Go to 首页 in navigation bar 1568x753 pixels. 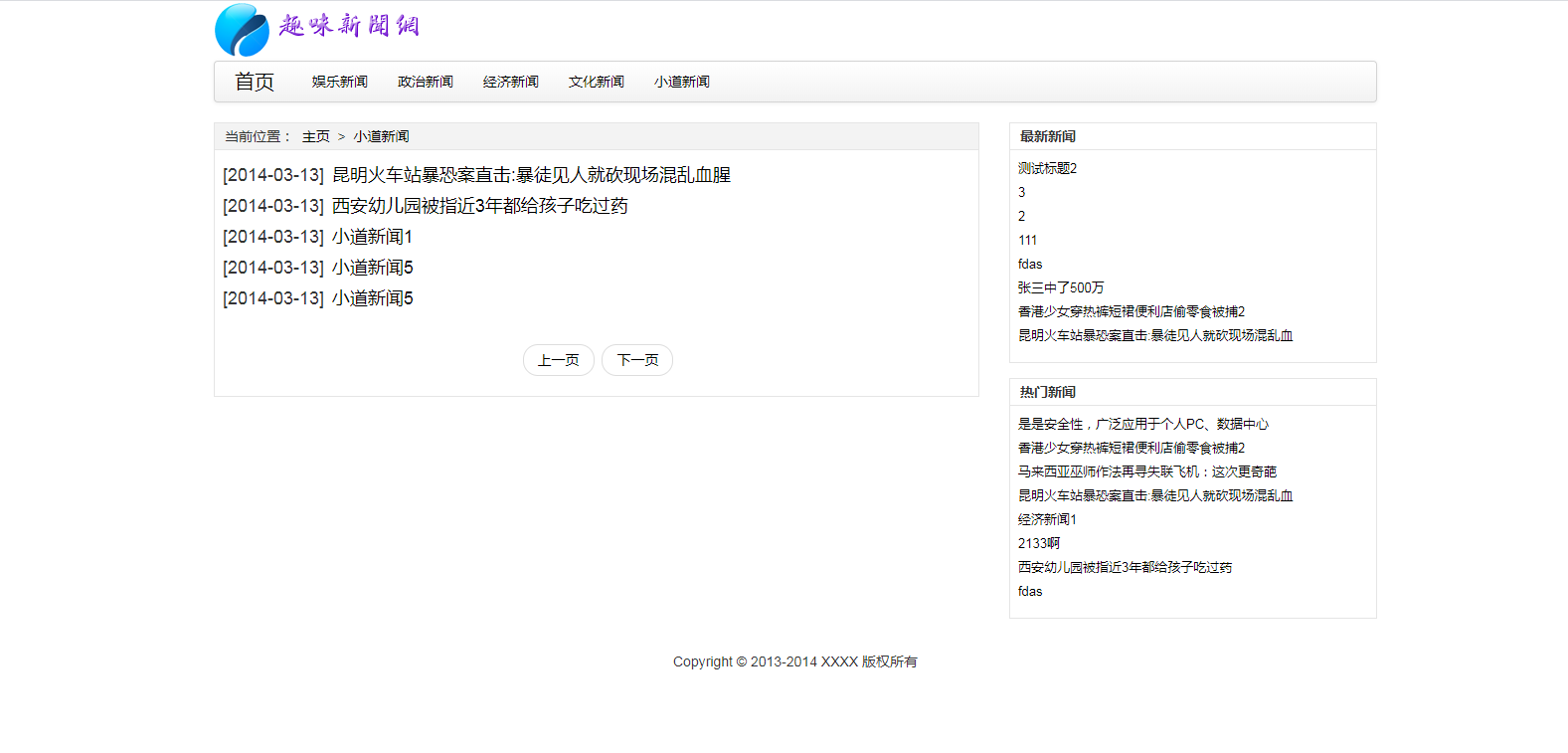pos(255,82)
